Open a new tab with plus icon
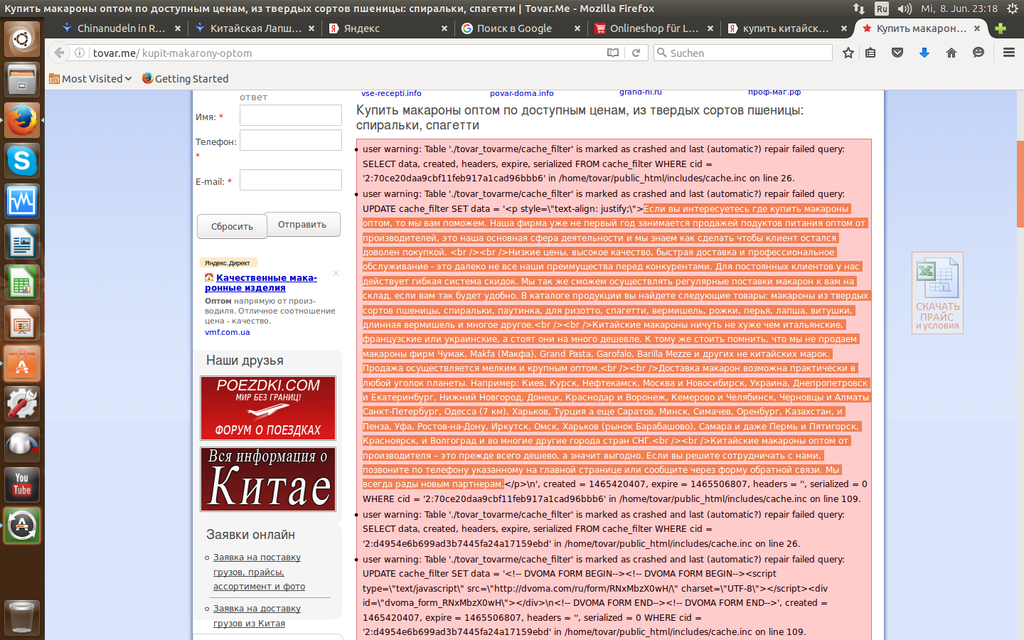This screenshot has height=640, width=1024. tap(1000, 28)
